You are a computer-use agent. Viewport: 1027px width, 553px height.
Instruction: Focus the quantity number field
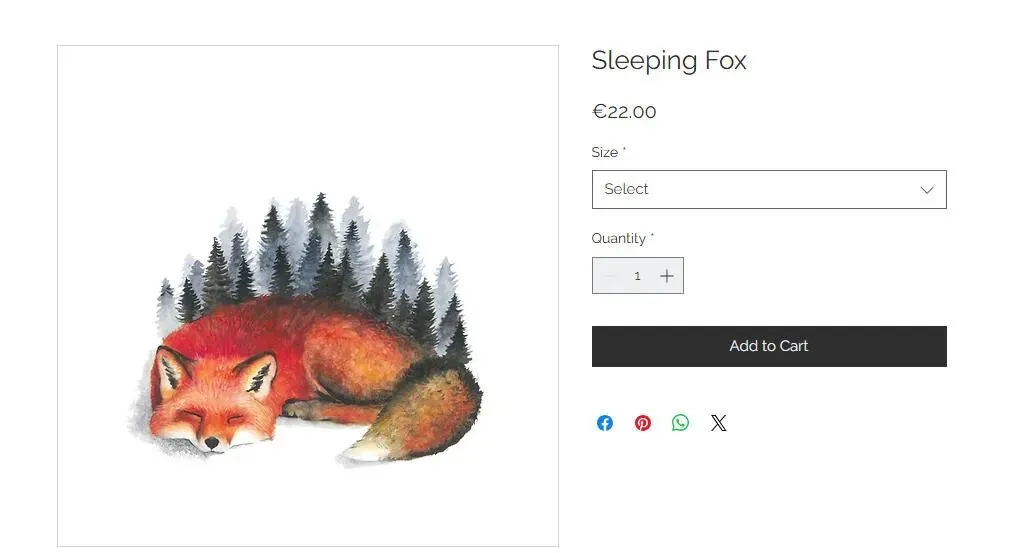pos(637,276)
